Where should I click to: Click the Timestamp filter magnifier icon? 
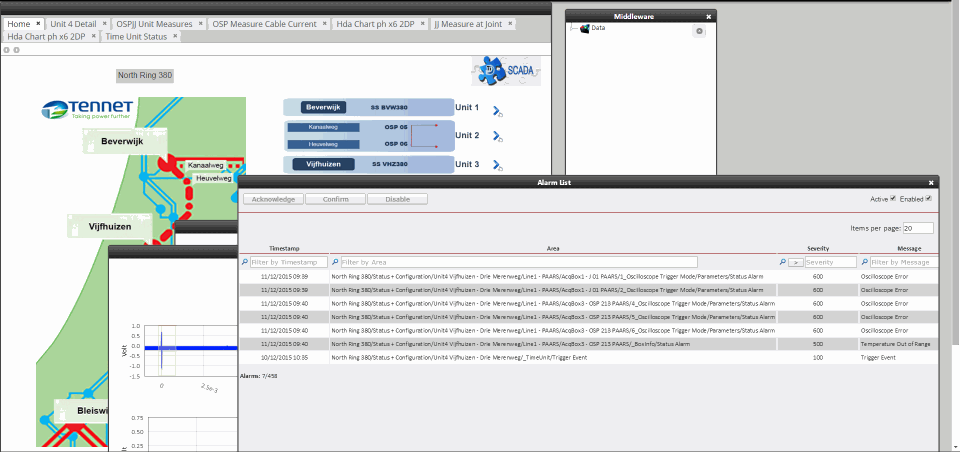click(243, 262)
